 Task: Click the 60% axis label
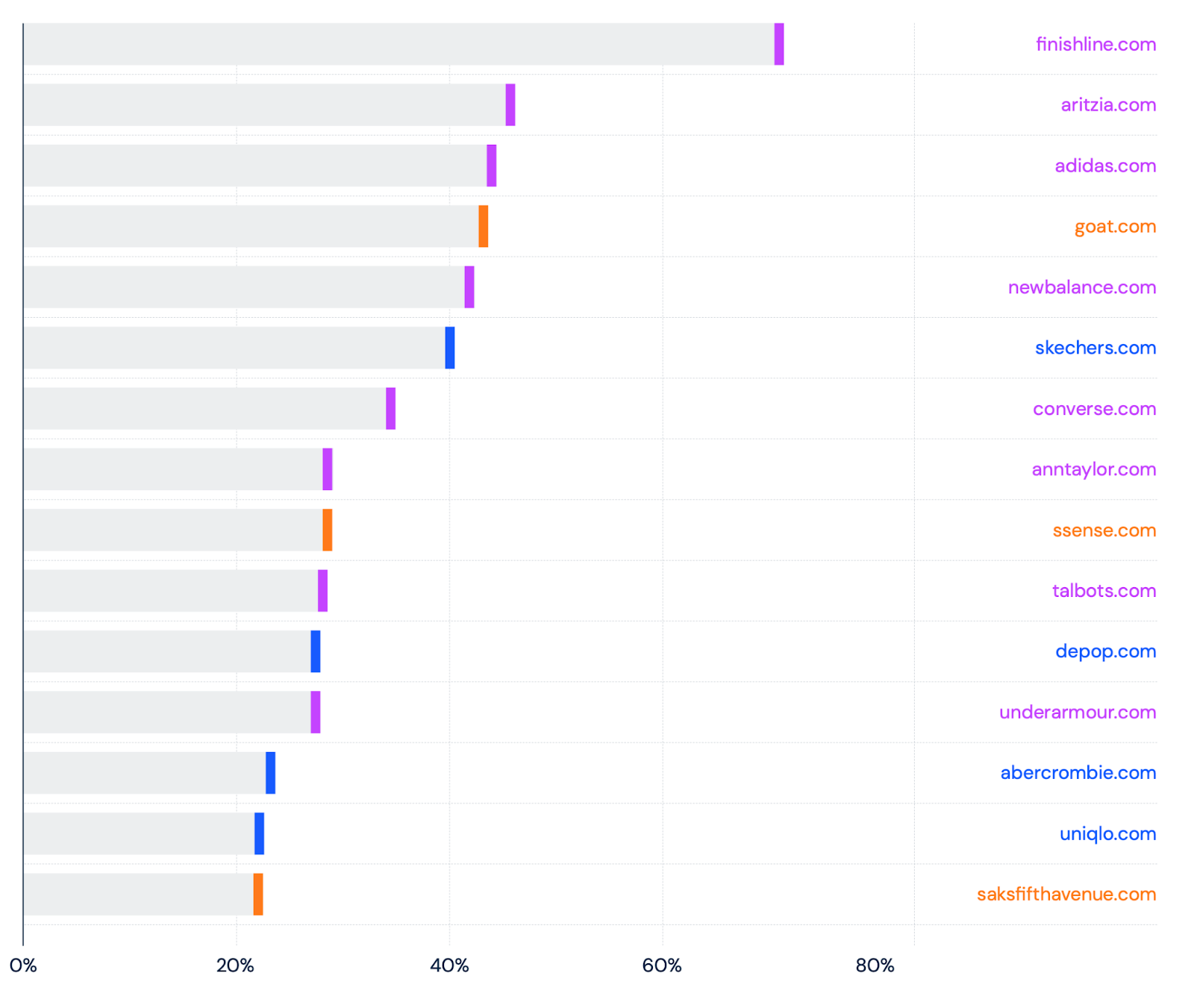pos(662,965)
